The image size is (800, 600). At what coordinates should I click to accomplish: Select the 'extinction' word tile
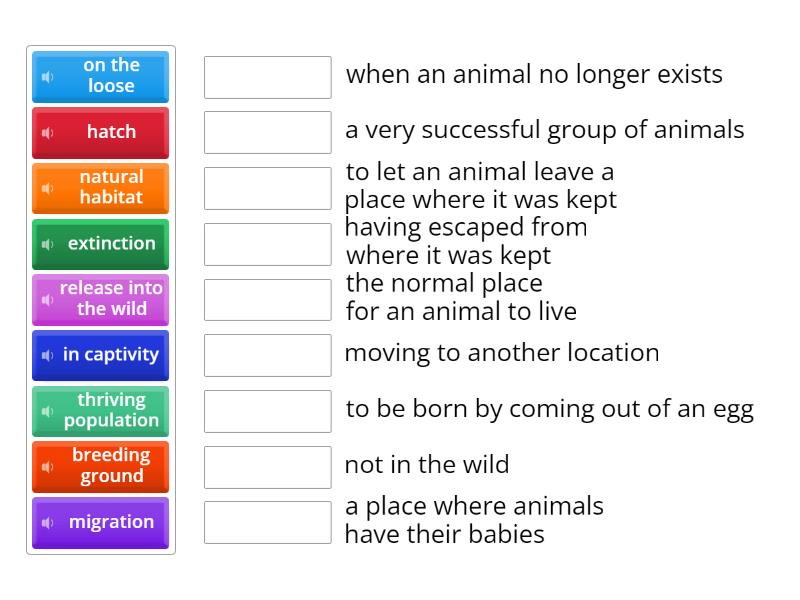[x=111, y=245]
